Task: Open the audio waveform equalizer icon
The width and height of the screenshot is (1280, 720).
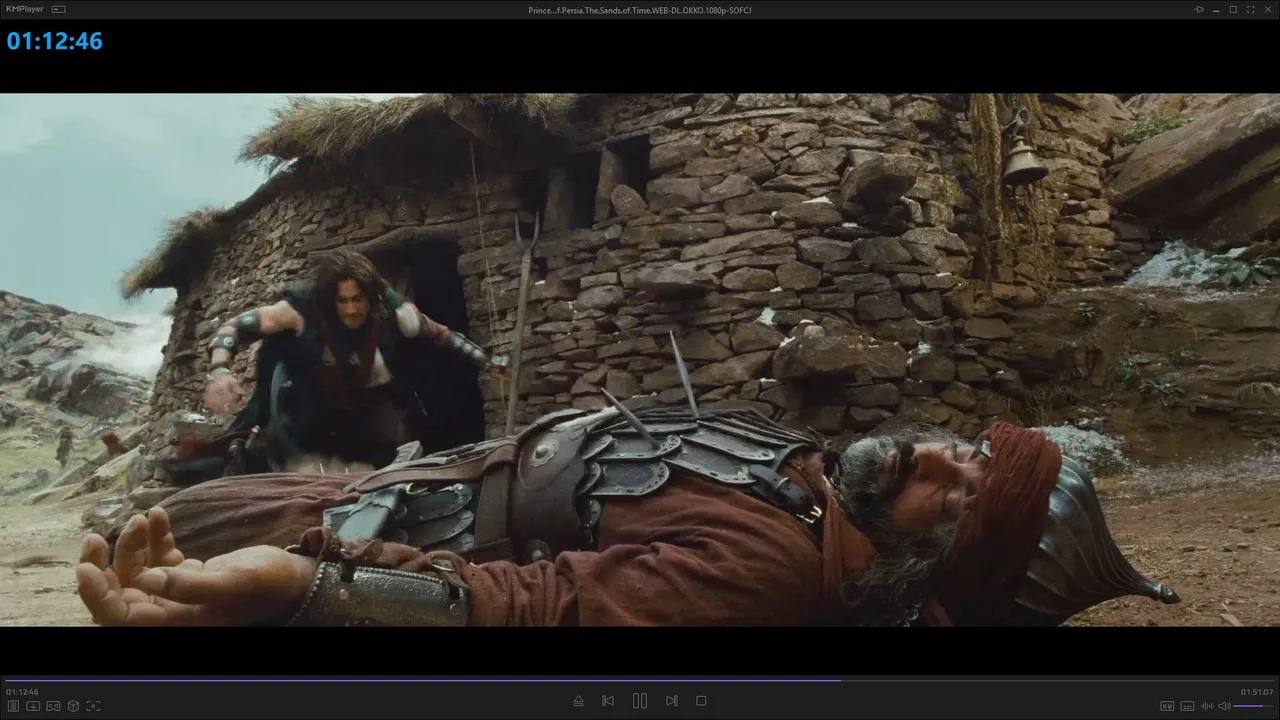Action: [1207, 706]
